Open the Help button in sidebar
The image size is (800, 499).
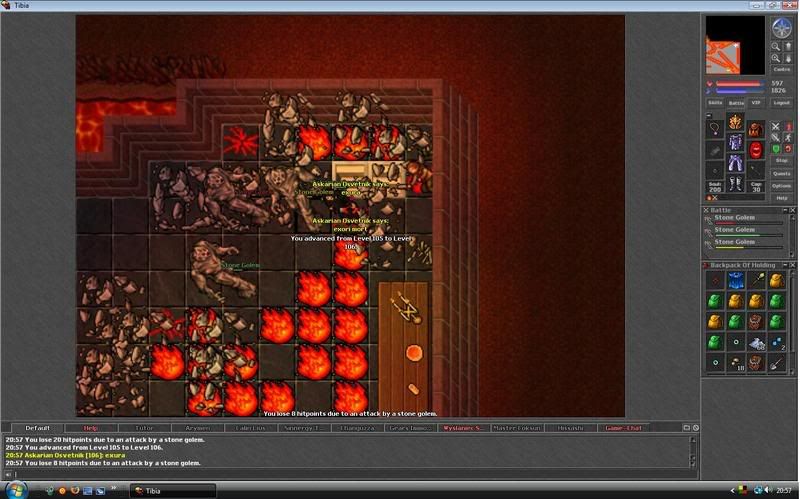(781, 198)
